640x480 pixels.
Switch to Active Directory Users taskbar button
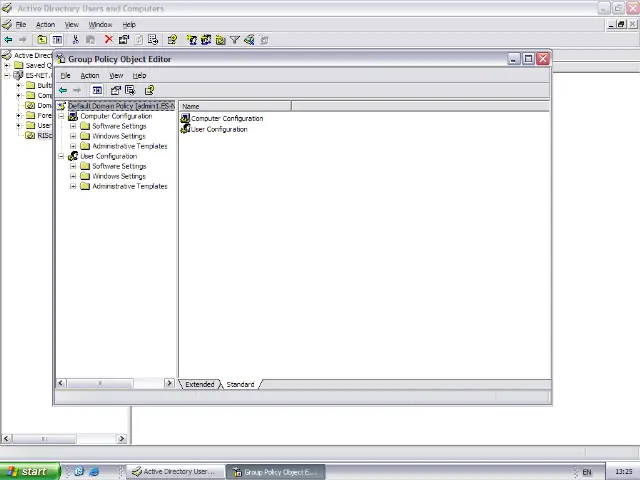[x=176, y=472]
